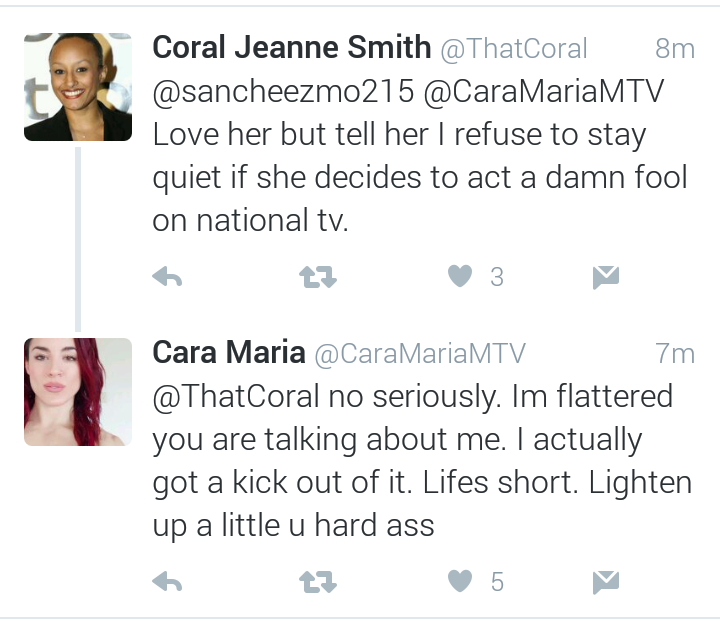Open the @ThatCoral handle beside Coral's name
Viewport: 720px width, 641px height.
pos(514,49)
